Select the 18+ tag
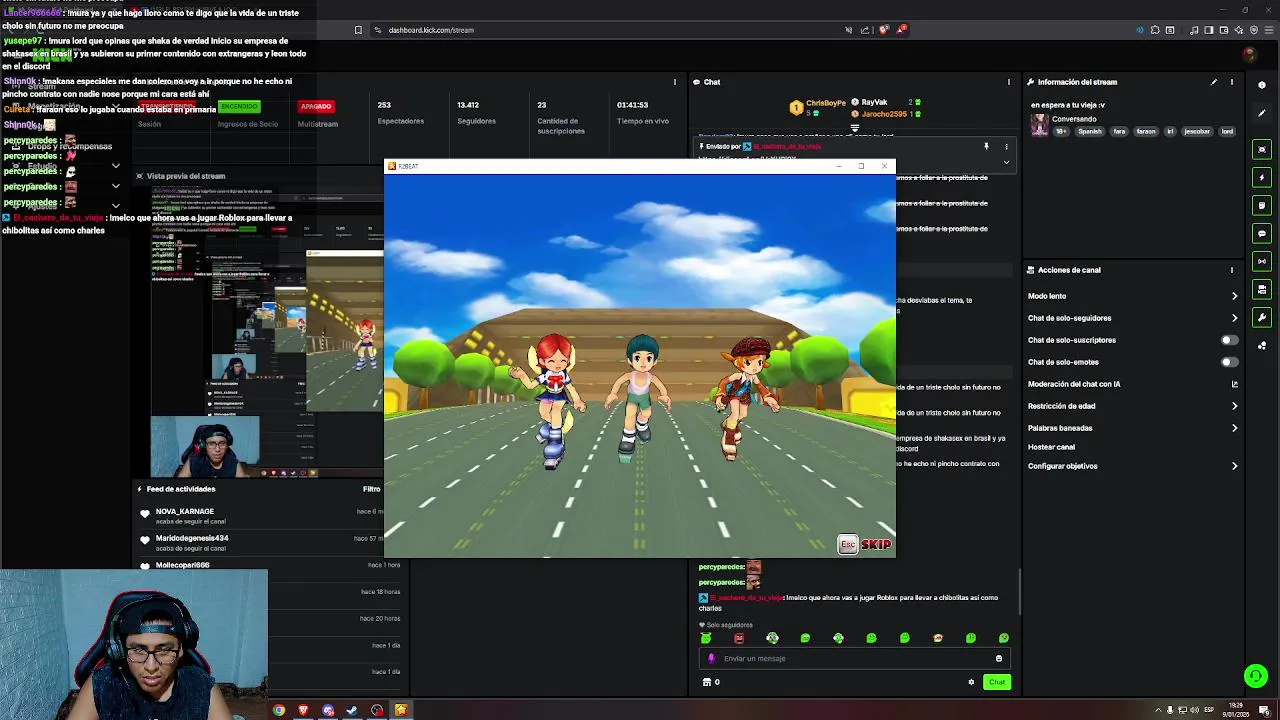The height and width of the screenshot is (720, 1280). (1062, 131)
